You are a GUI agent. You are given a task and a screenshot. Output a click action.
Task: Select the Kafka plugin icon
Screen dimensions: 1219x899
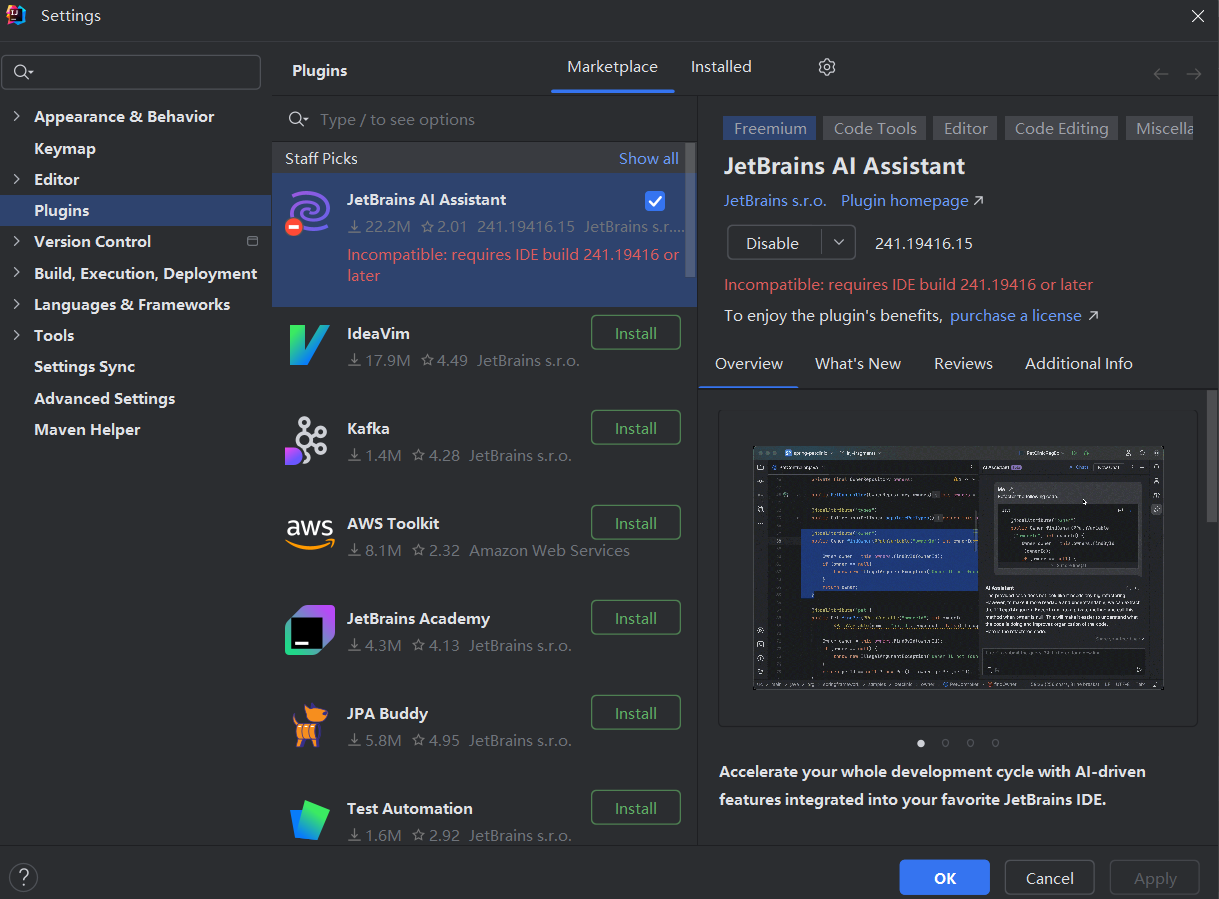[x=306, y=440]
